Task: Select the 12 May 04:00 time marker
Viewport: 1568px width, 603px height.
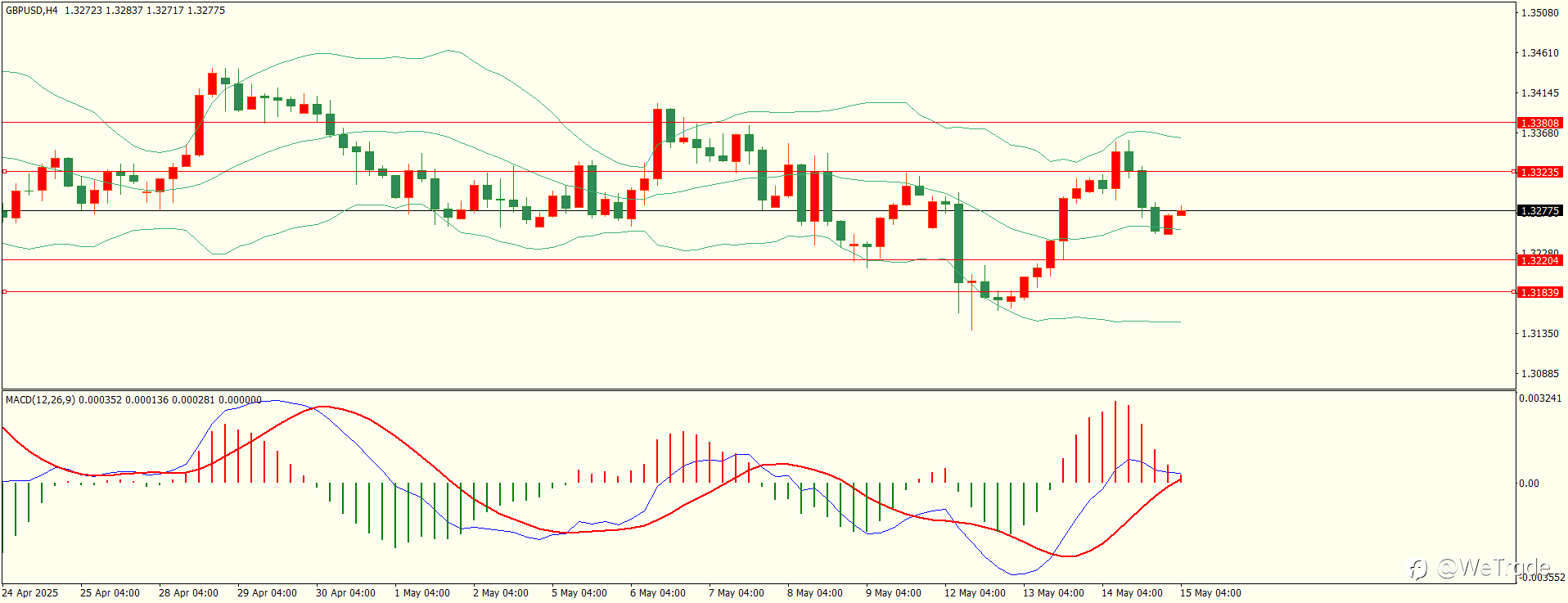Action: tap(975, 593)
